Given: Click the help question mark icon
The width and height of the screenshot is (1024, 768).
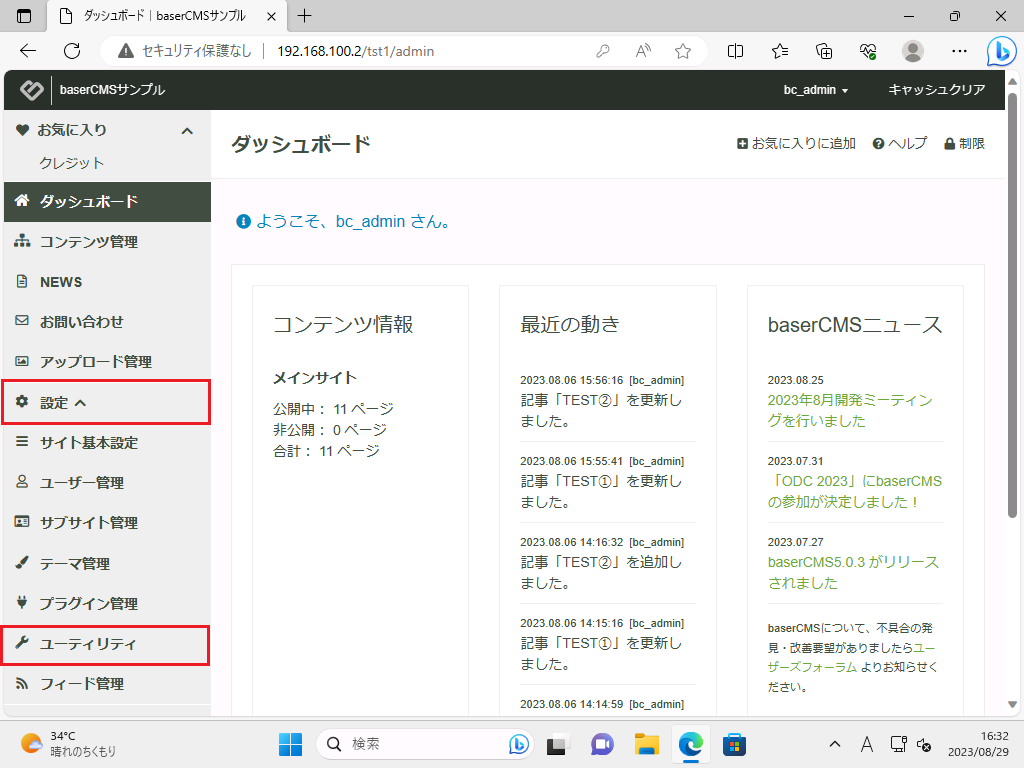Looking at the screenshot, I should [x=878, y=144].
